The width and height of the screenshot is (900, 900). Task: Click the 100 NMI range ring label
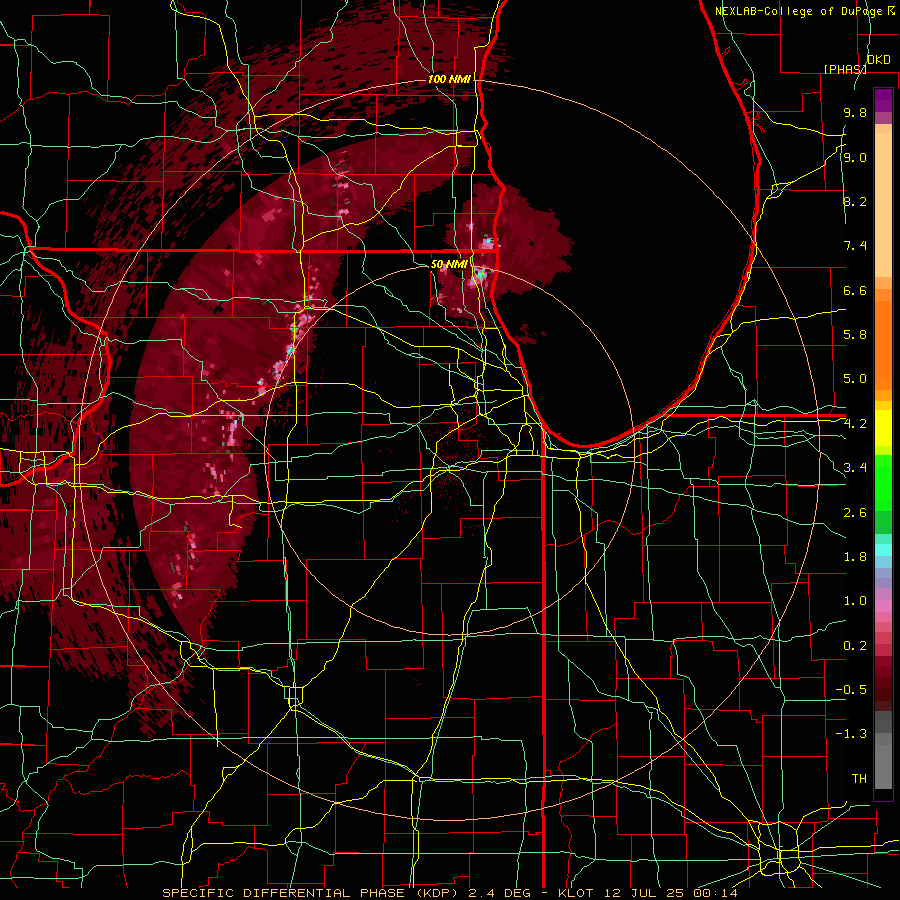(449, 79)
